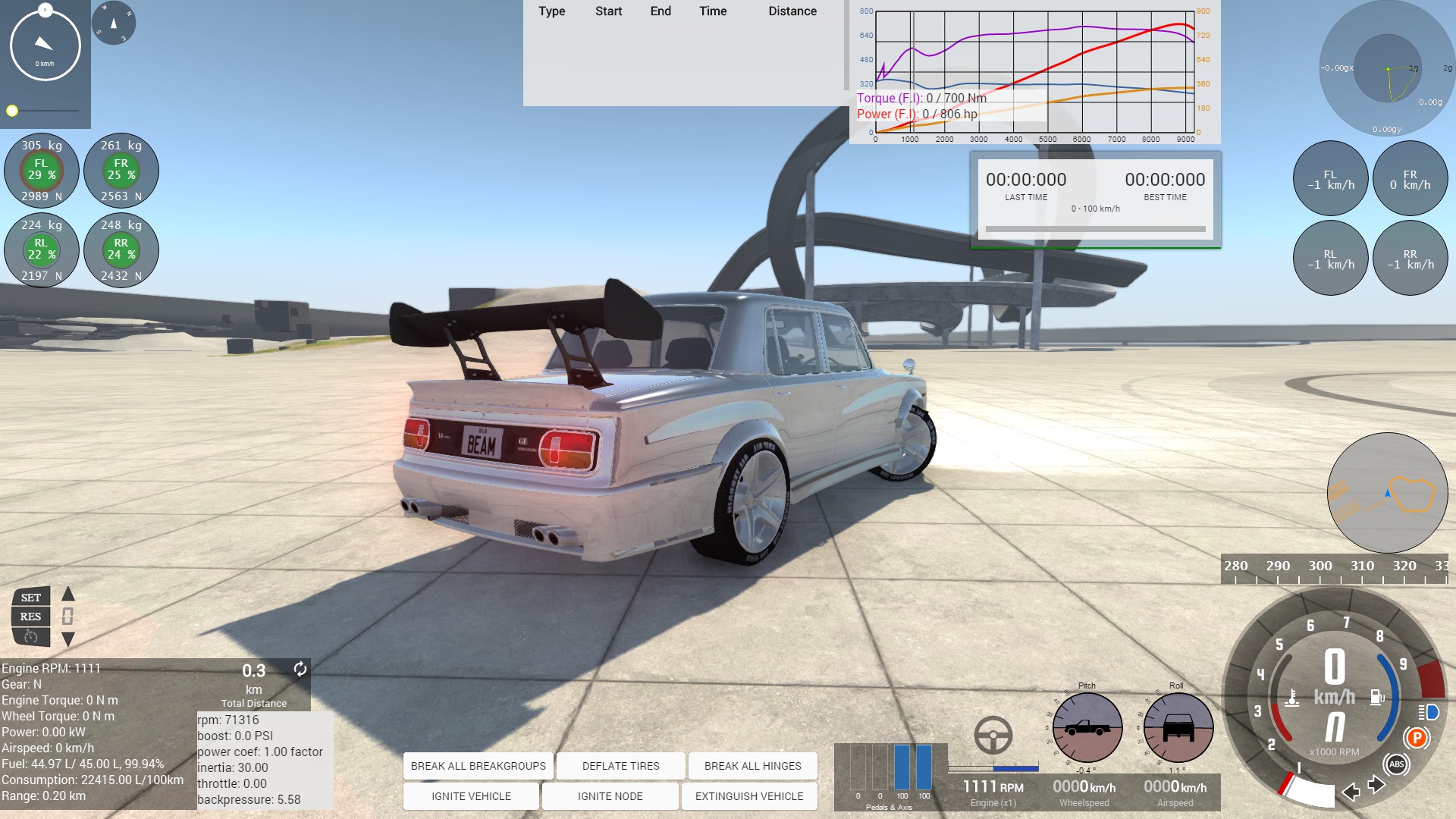Click the Type column header
The image size is (1456, 819).
[551, 11]
